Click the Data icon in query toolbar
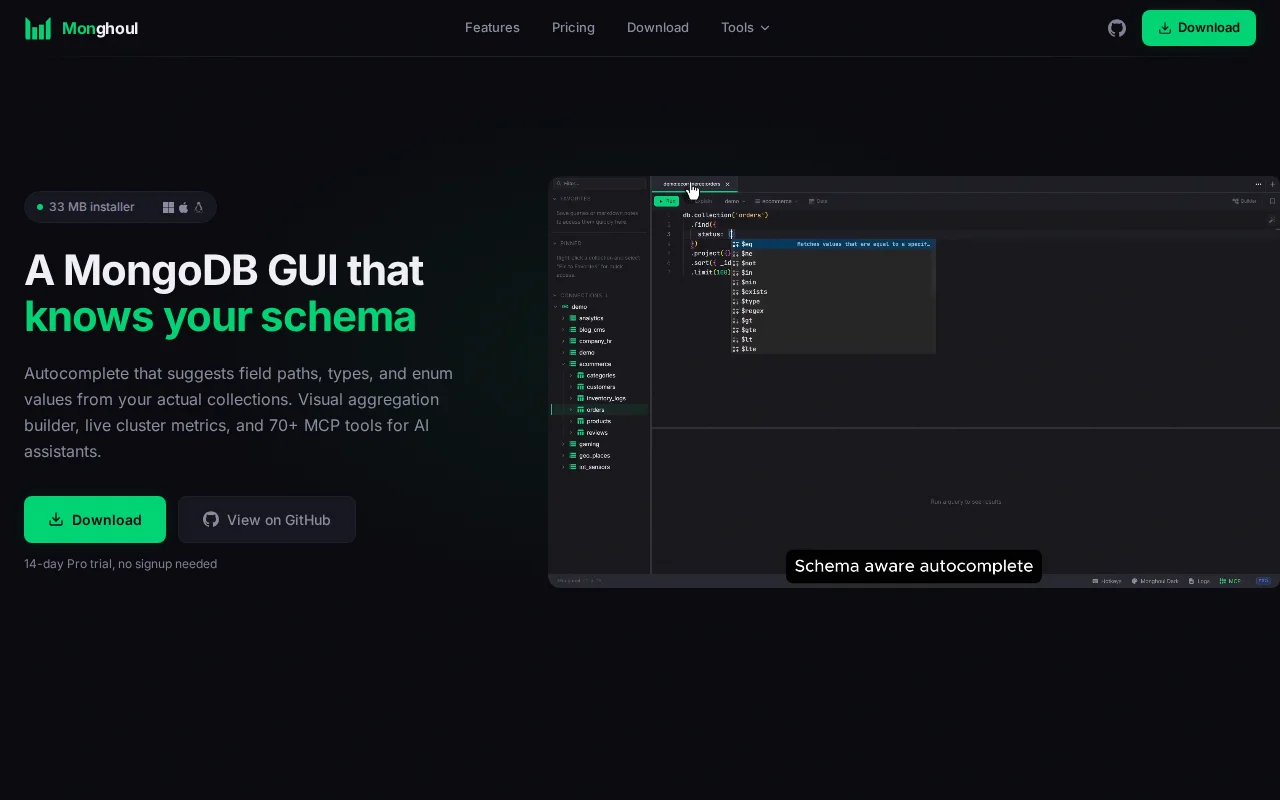This screenshot has height=800, width=1280. point(812,201)
